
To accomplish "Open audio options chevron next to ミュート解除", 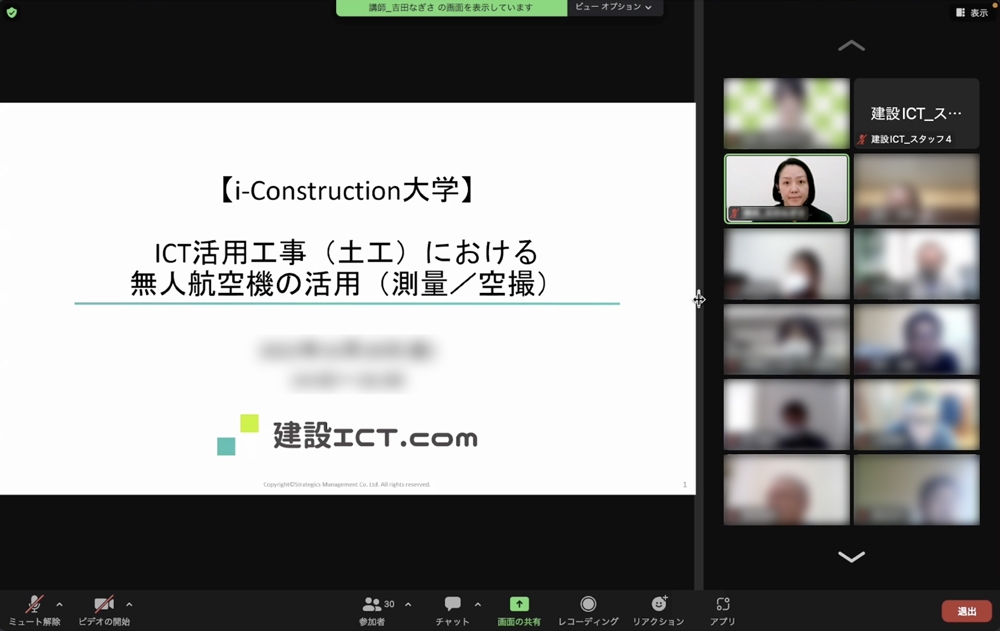I will pyautogui.click(x=57, y=604).
